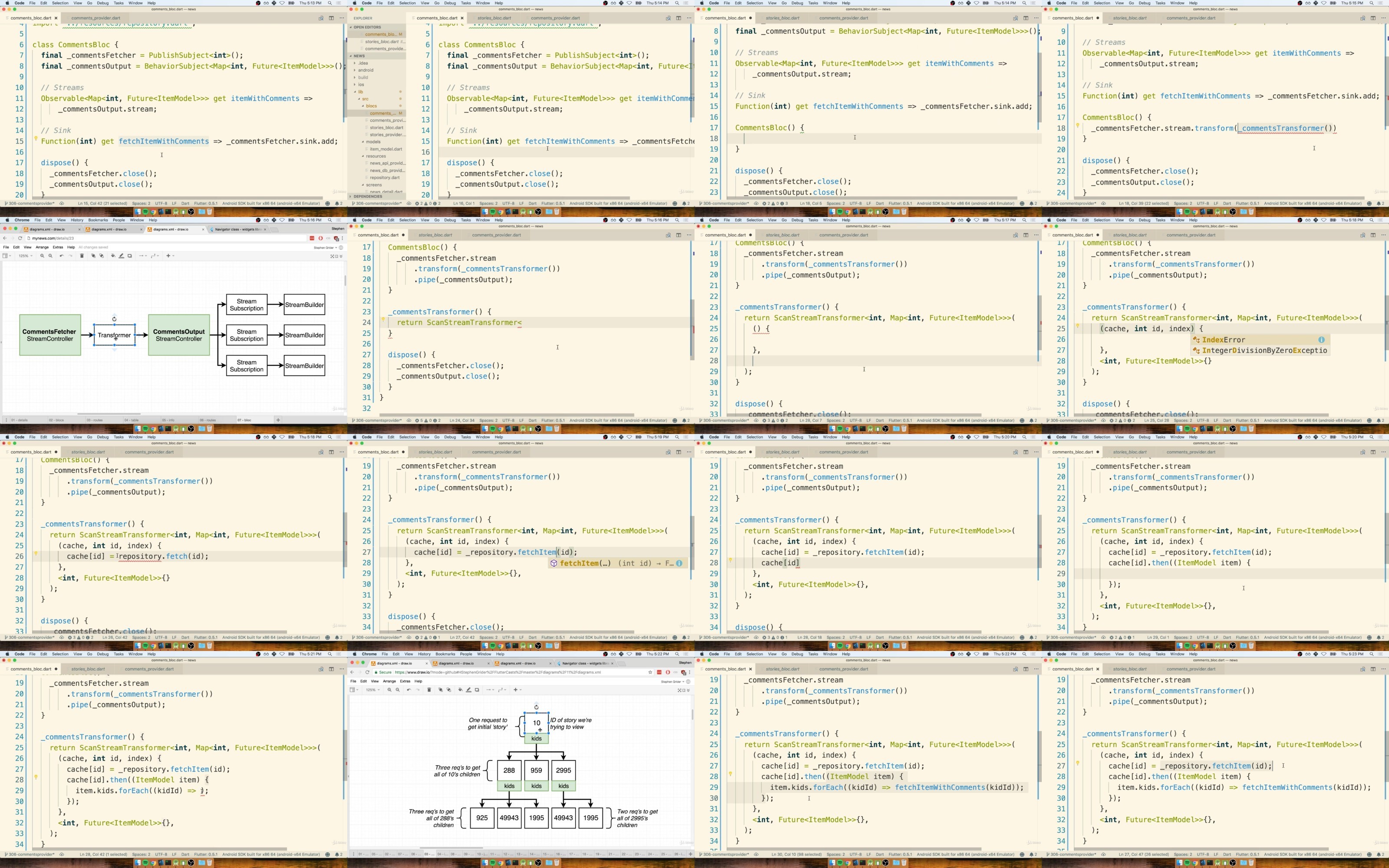Split editor icon in 5:14 PM Explorer window

678,18
